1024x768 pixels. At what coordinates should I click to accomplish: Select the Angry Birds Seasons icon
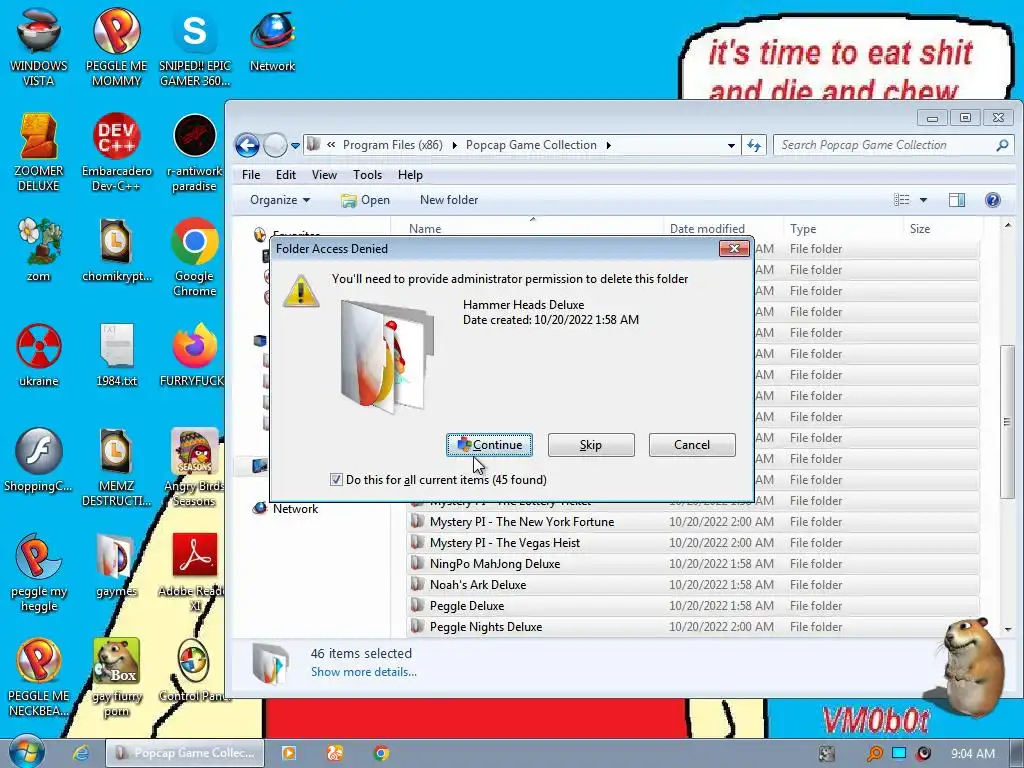[195, 468]
